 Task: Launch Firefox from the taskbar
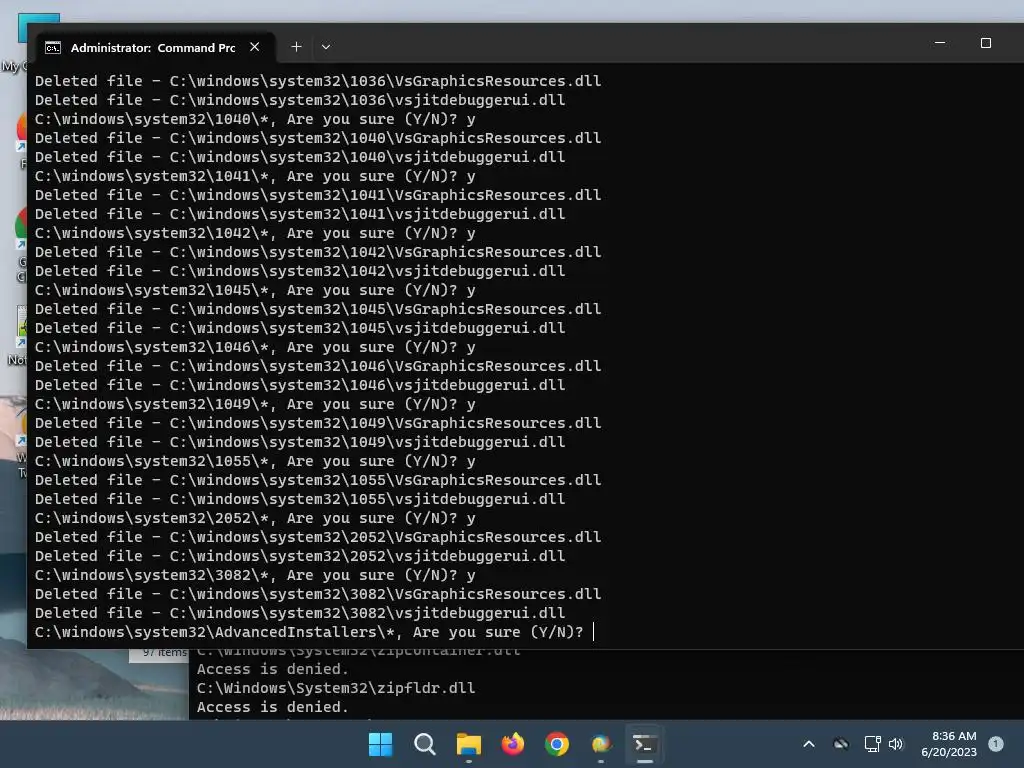[x=513, y=744]
